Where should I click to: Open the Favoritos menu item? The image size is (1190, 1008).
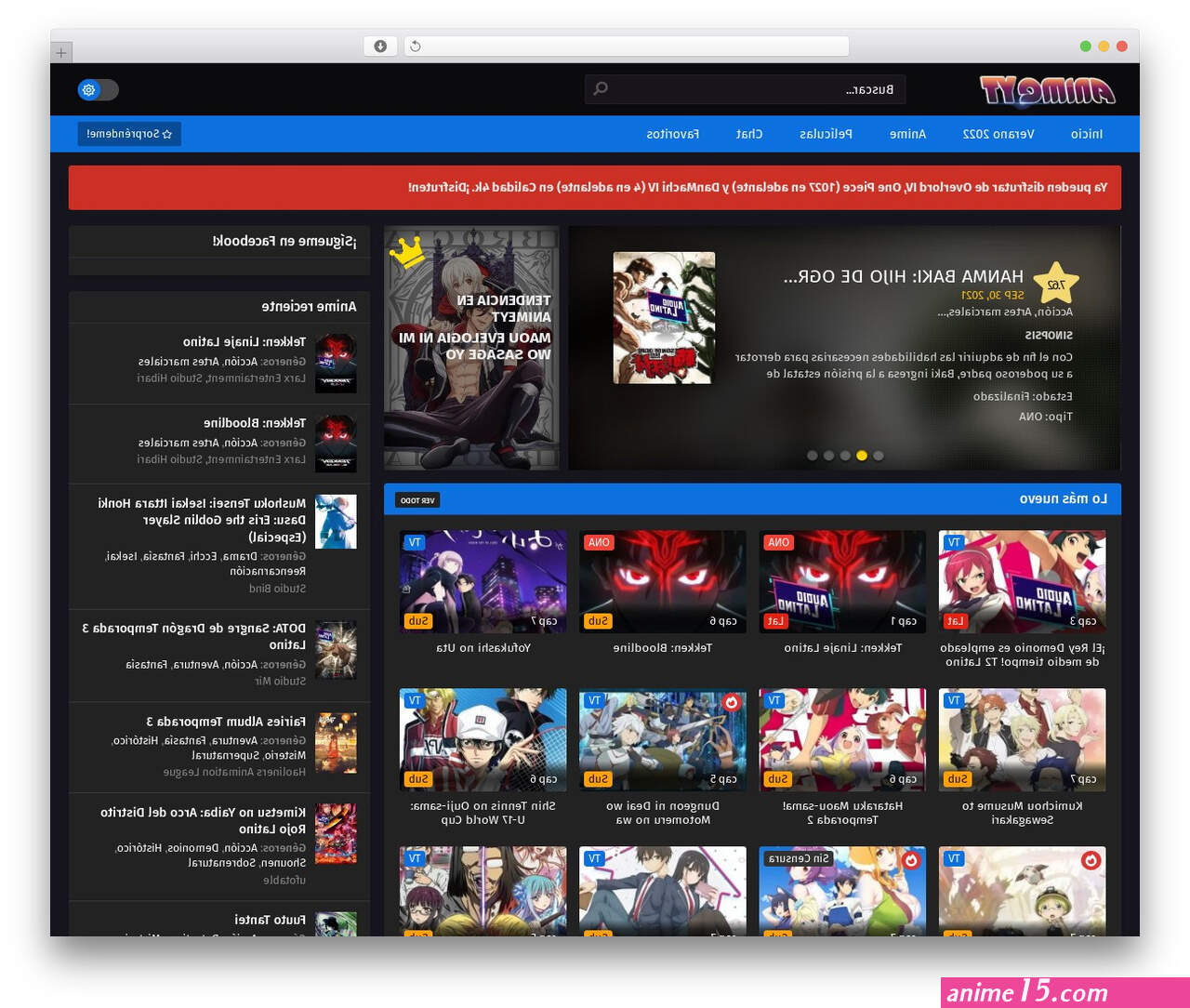pyautogui.click(x=672, y=134)
